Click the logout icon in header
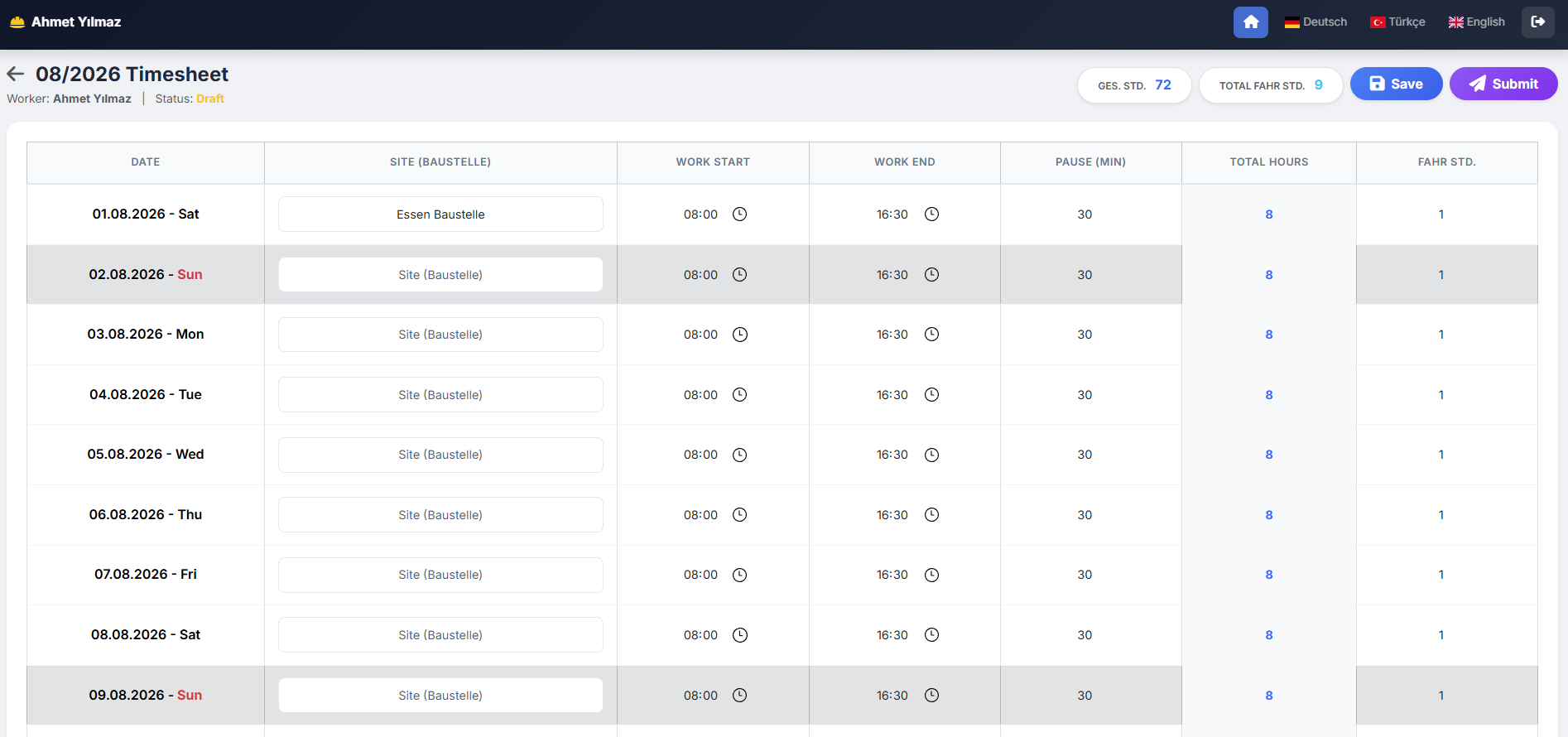Image resolution: width=1568 pixels, height=737 pixels. pos(1537,22)
